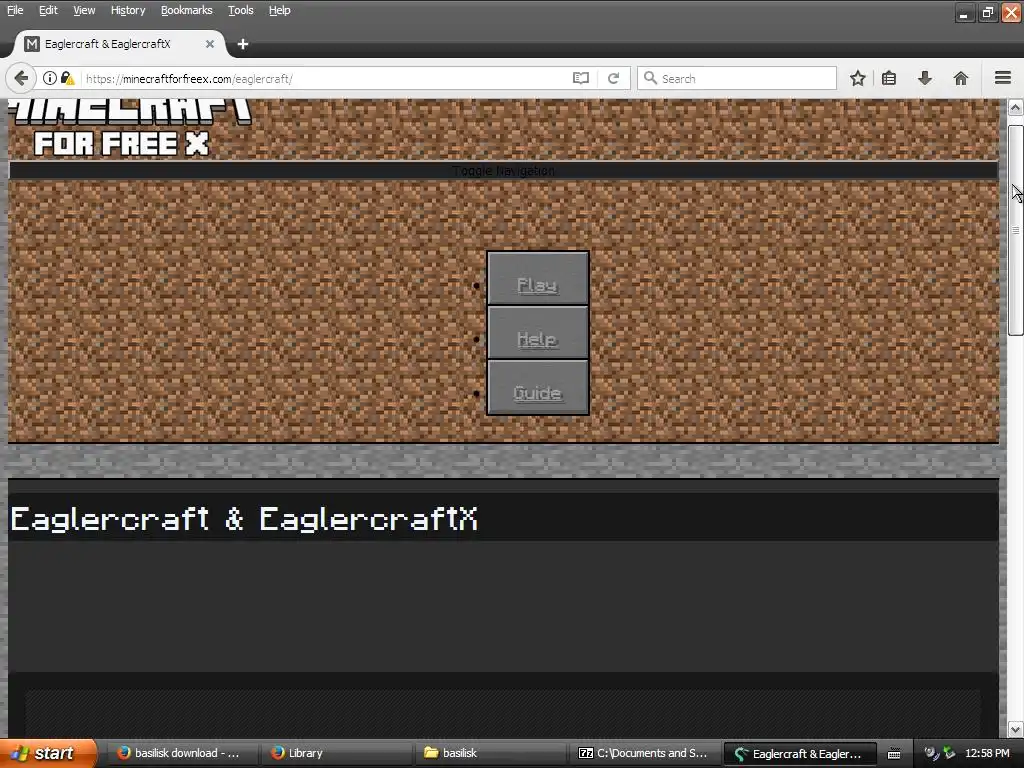Click the insecure lock warning icon
This screenshot has height=768, width=1024.
[67, 78]
